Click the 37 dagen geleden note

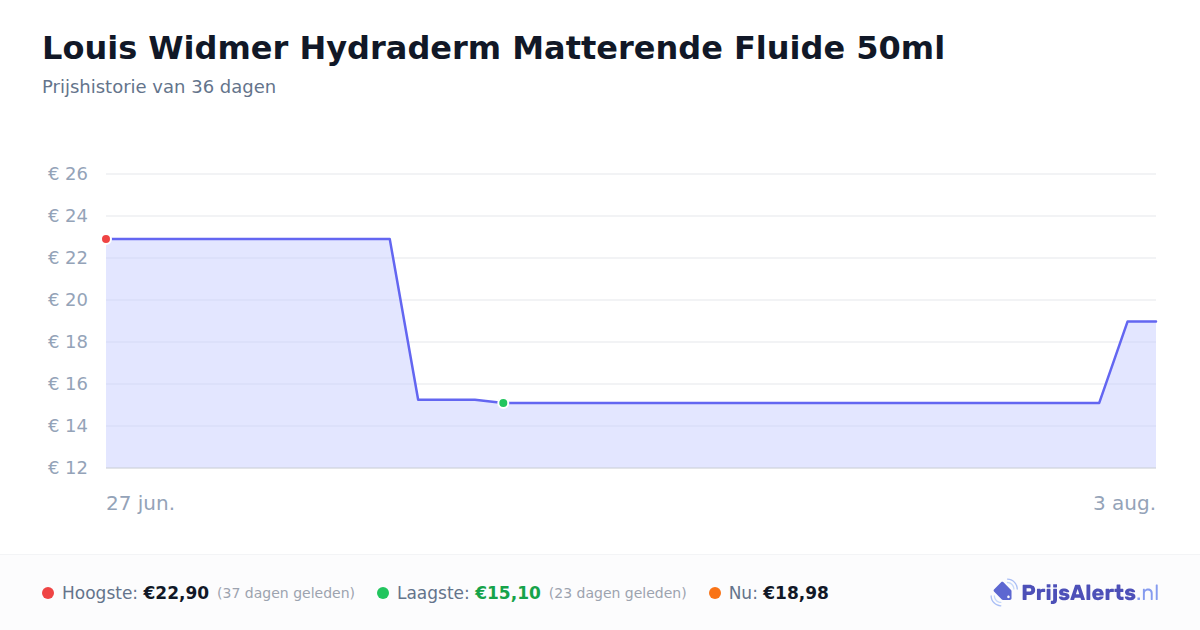pos(286,593)
